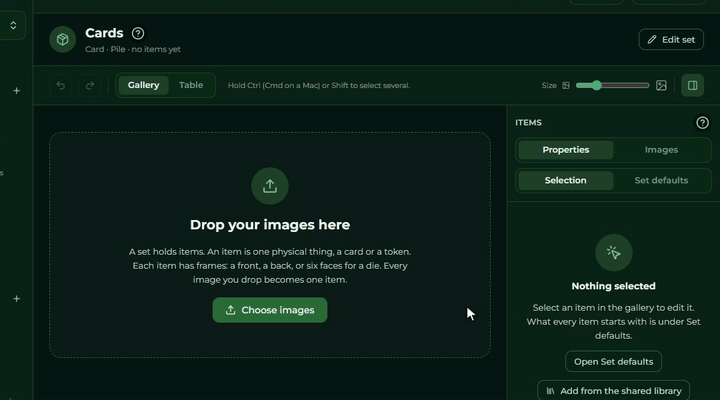Screen dimensions: 720x400
Task: Click the 'Nothing selected' heading
Action: click(x=613, y=286)
